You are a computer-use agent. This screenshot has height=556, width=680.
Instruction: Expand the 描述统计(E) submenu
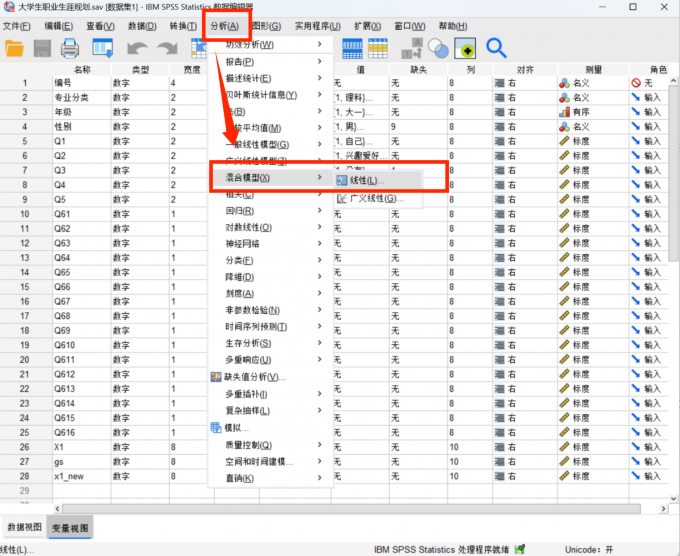pyautogui.click(x=248, y=78)
